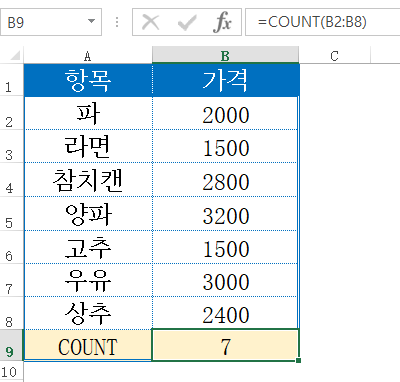Click cell containing 양파
This screenshot has width=400, height=382.
coord(88,214)
